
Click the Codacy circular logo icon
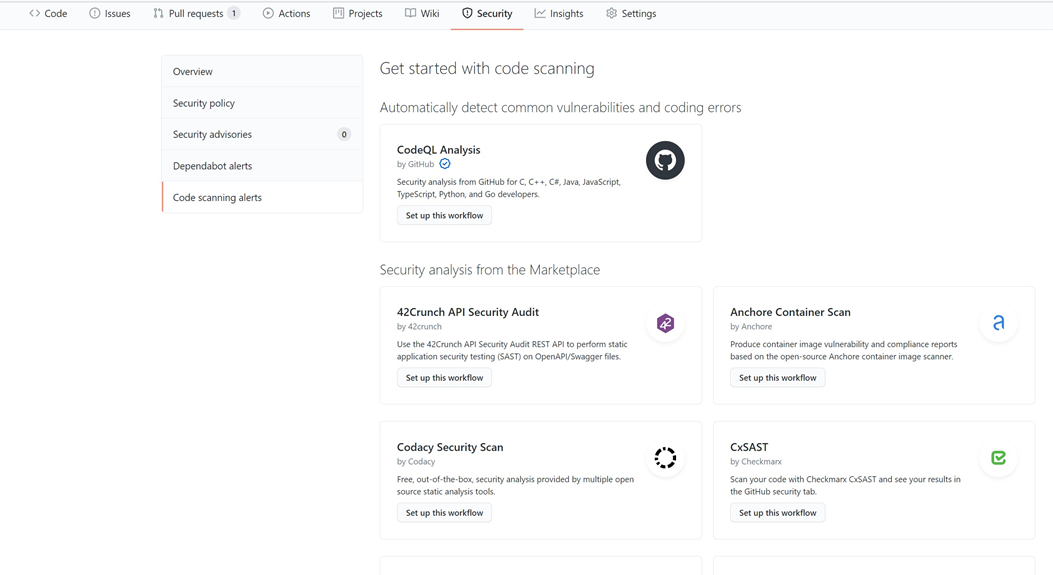tap(665, 458)
